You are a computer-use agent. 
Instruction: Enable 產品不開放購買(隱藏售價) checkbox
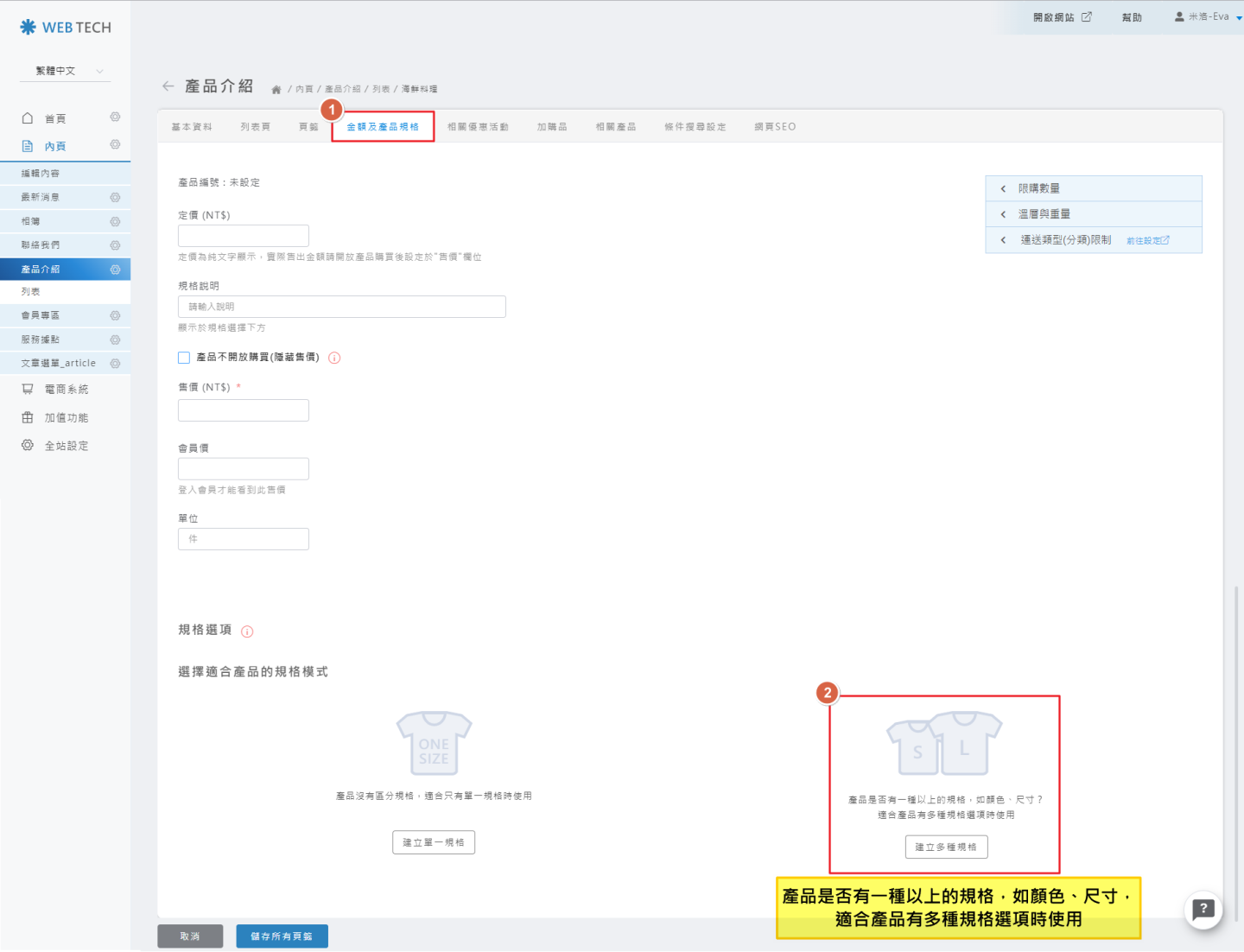tap(184, 358)
